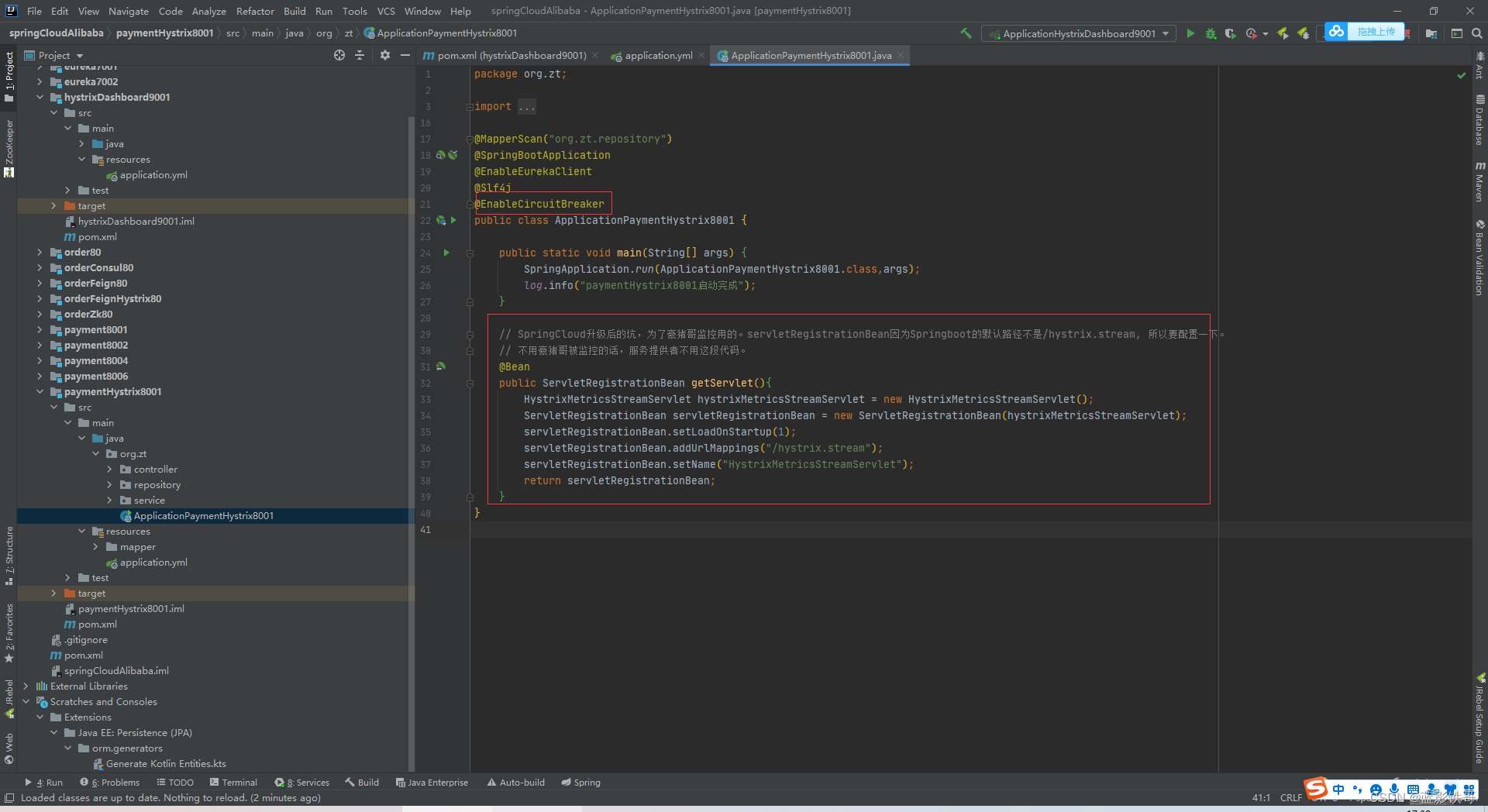Expand the controller package
The width and height of the screenshot is (1488, 812).
tap(110, 469)
